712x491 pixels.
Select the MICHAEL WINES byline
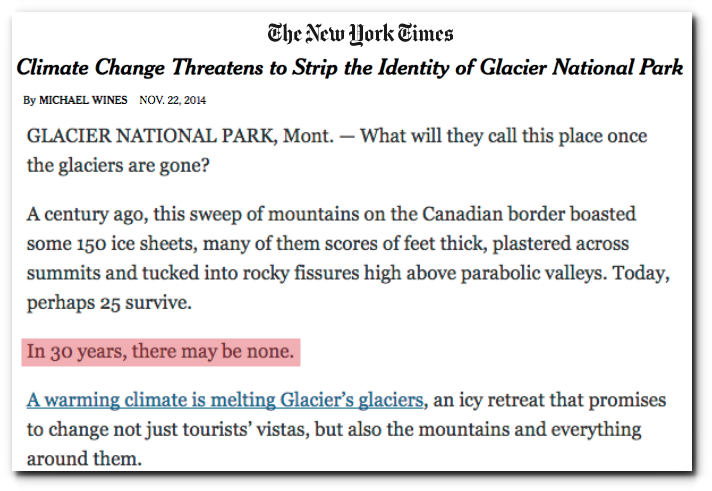83,100
